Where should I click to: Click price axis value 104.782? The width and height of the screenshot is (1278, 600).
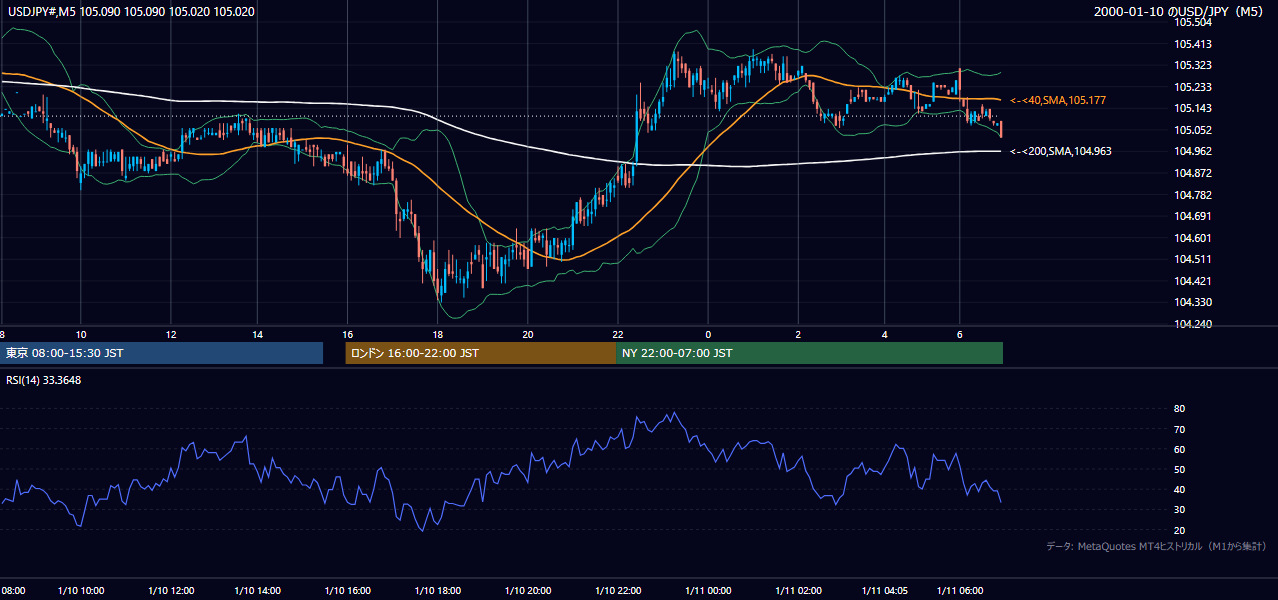coord(1193,195)
